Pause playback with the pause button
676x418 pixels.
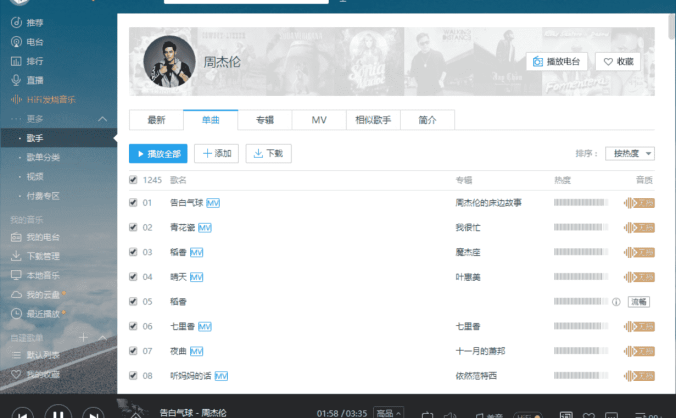point(58,413)
